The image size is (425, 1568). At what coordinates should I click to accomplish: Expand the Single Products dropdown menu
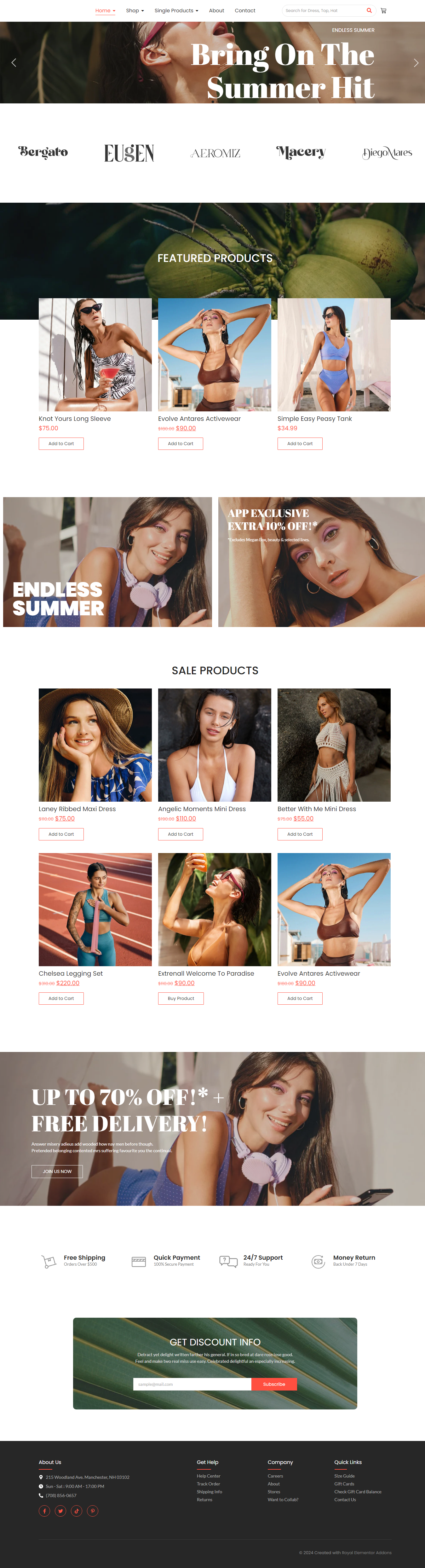click(176, 10)
